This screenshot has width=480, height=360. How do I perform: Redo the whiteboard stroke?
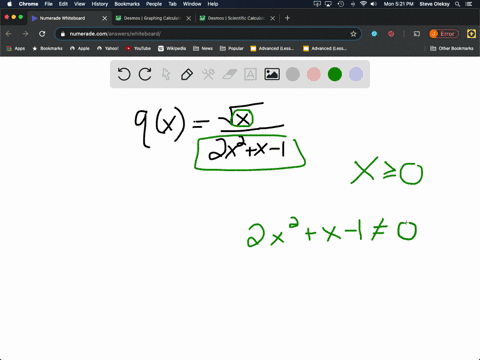(x=145, y=74)
